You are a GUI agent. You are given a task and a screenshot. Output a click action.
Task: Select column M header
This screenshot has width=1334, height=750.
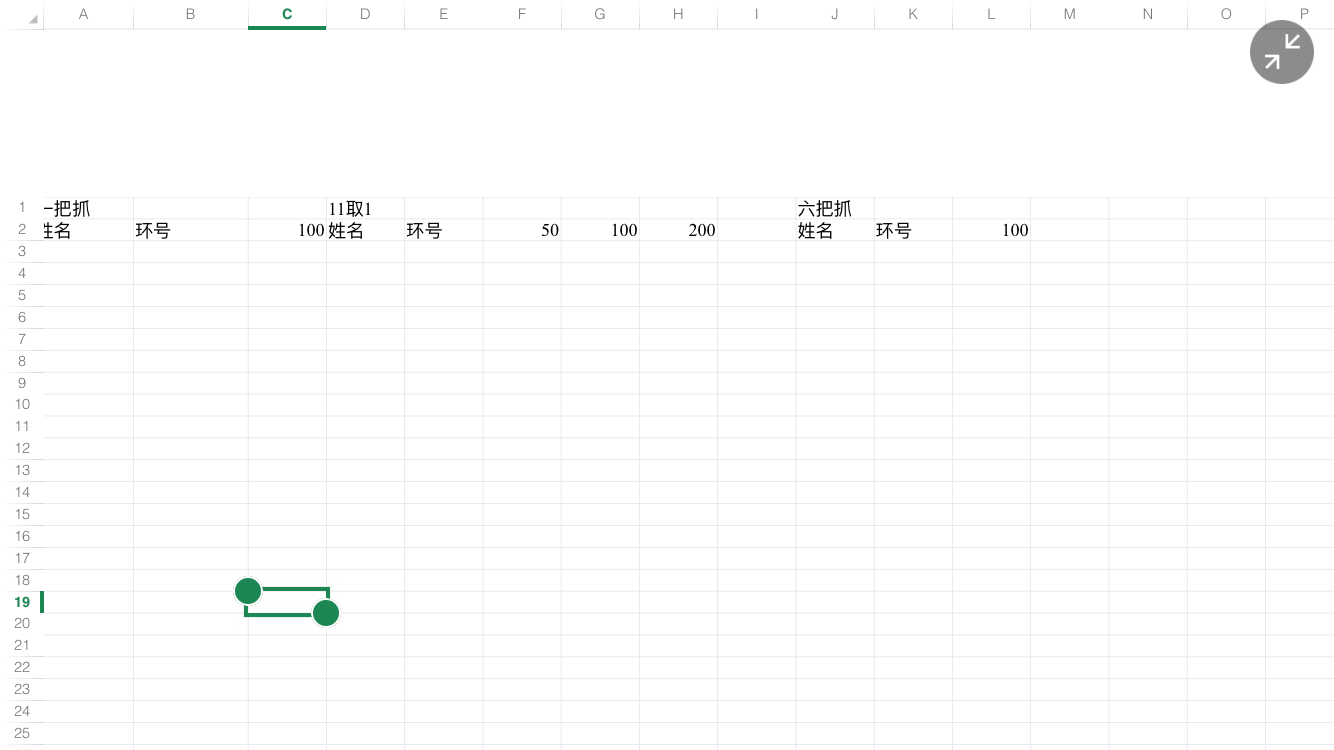1069,14
